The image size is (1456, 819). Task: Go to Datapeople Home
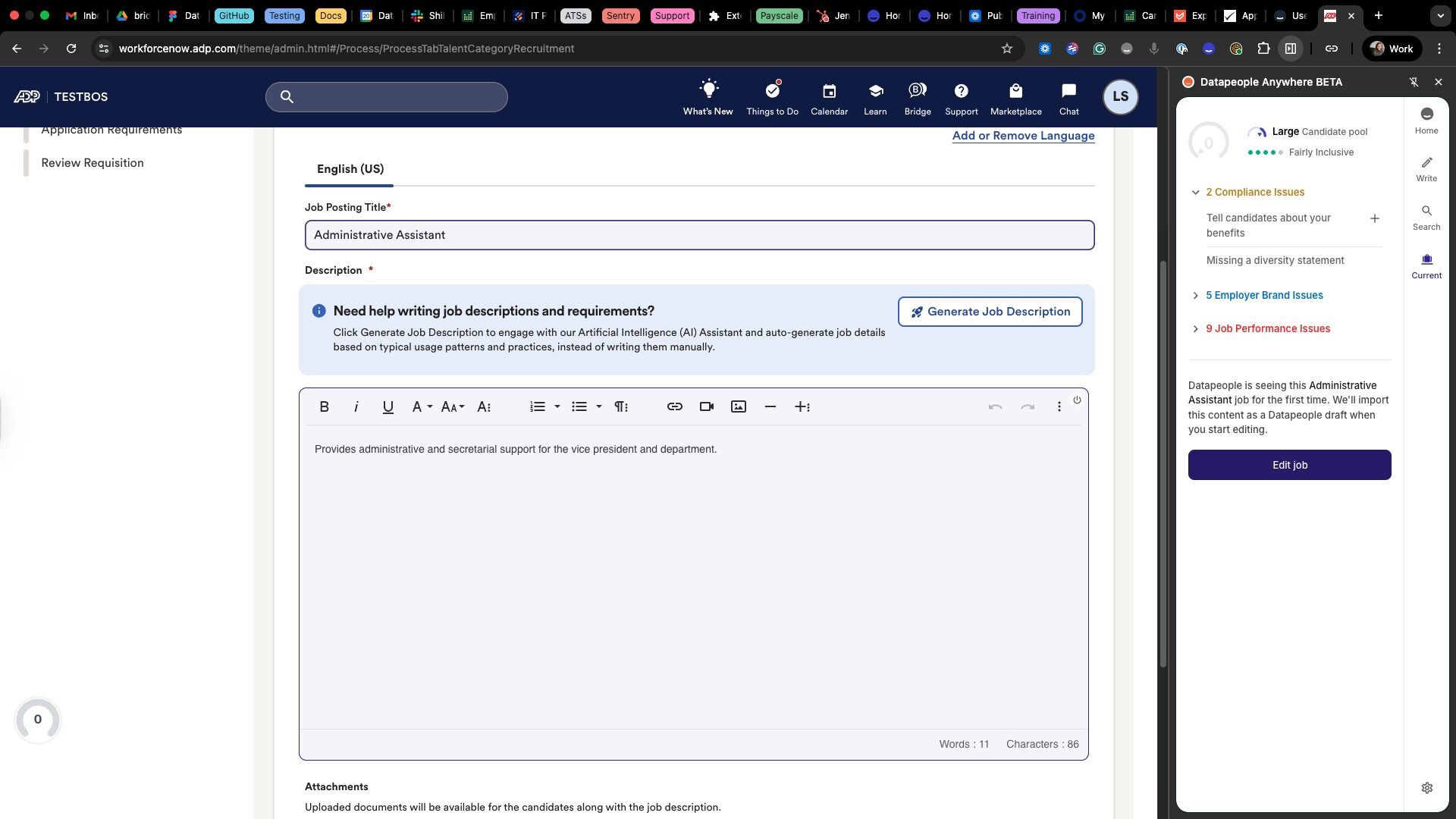(x=1426, y=121)
